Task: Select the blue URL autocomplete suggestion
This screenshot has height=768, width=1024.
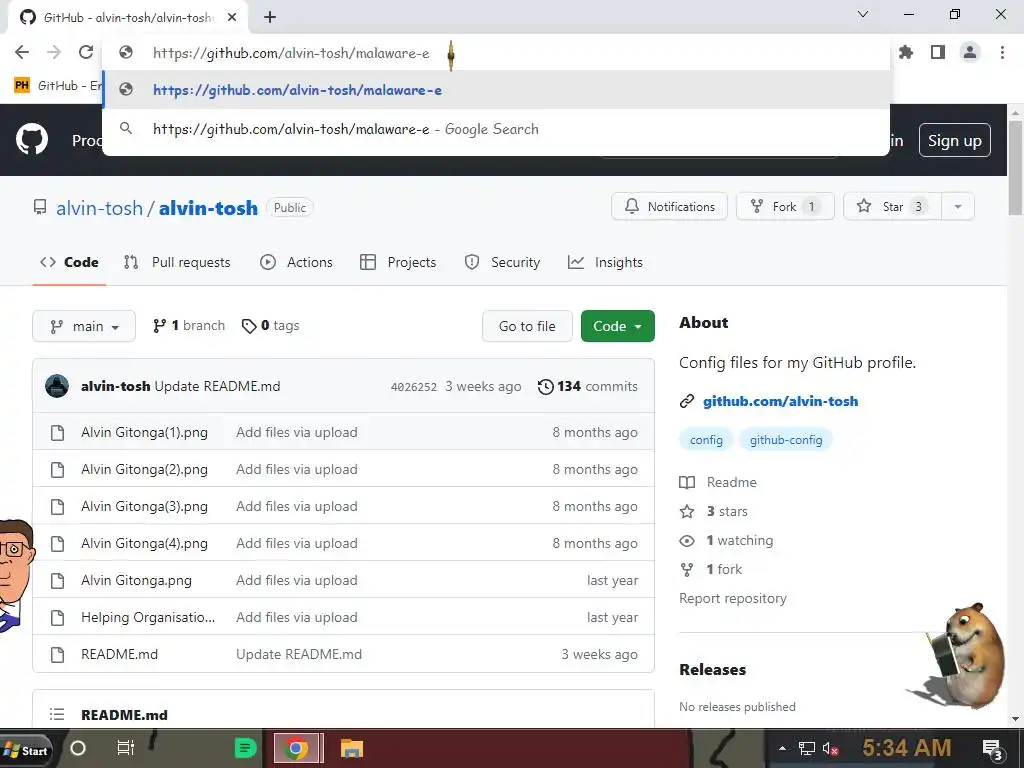Action: [x=497, y=90]
